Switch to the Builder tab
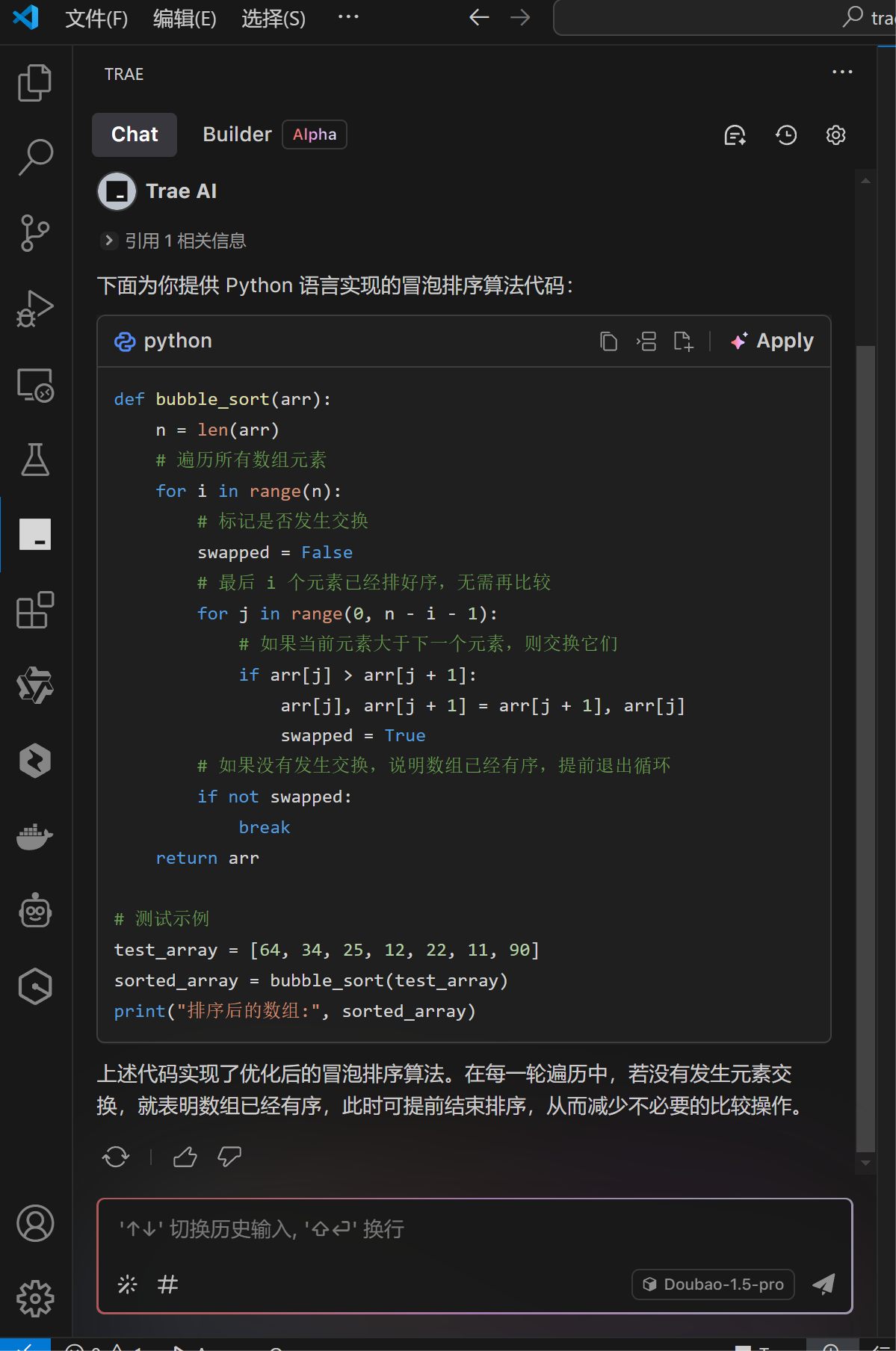This screenshot has width=896, height=1351. (237, 135)
